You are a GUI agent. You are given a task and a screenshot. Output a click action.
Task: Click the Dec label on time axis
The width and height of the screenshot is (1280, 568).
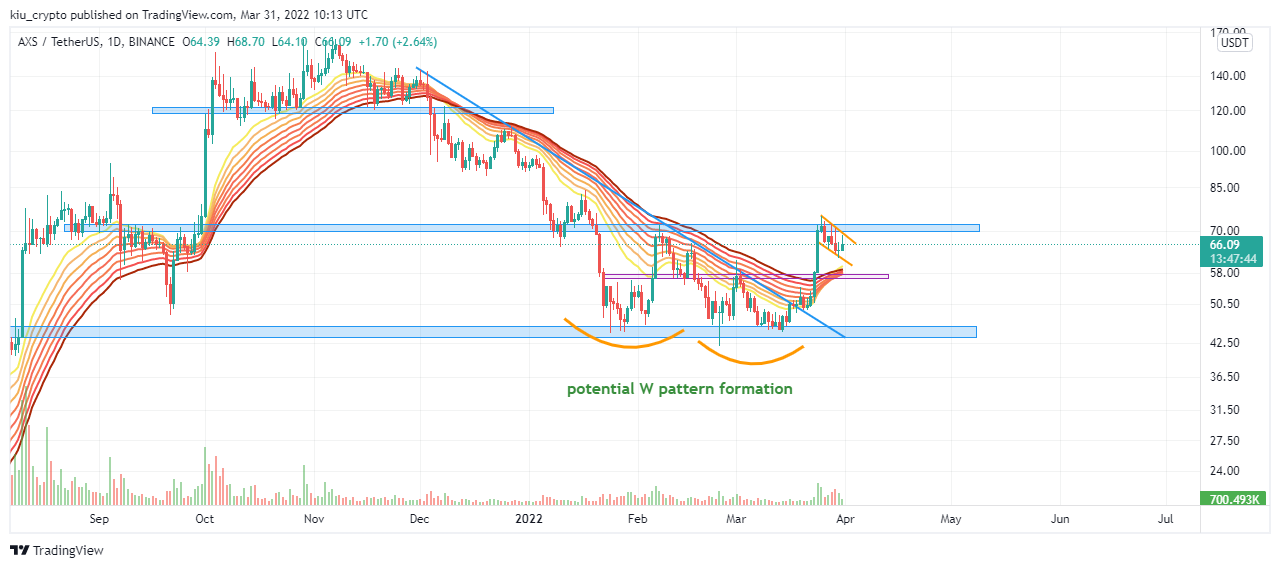tap(419, 519)
